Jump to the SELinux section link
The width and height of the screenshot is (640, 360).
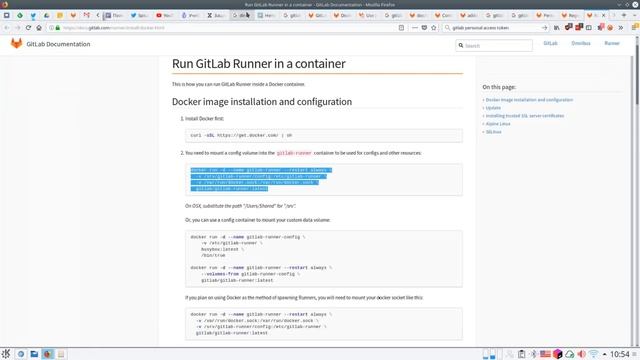(493, 132)
